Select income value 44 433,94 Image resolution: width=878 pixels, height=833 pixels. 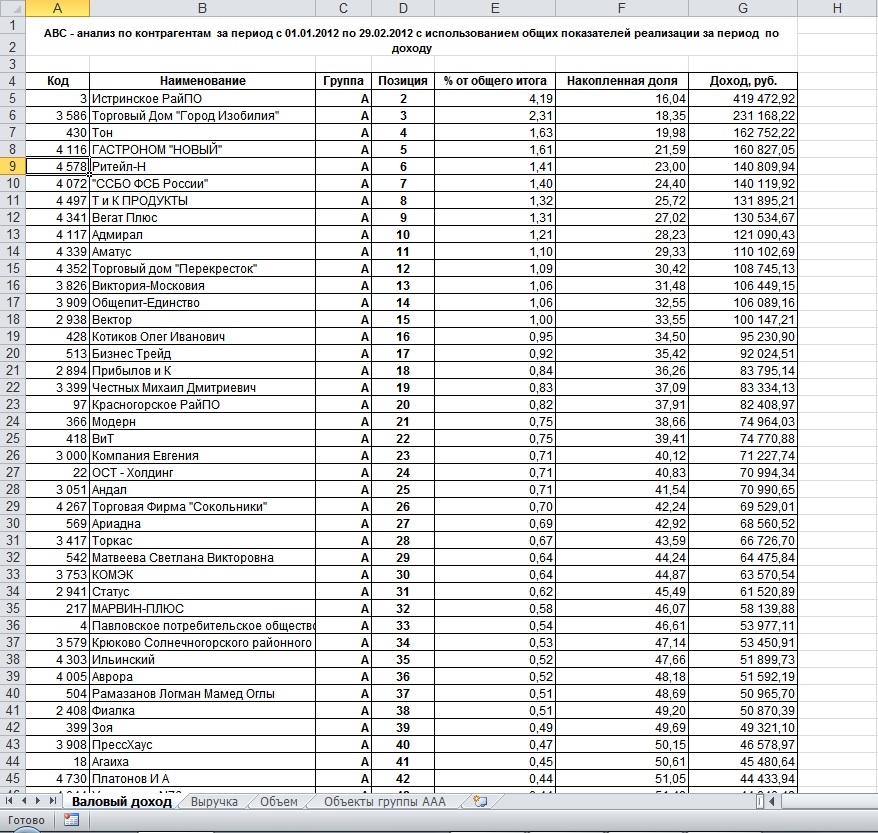(x=742, y=778)
